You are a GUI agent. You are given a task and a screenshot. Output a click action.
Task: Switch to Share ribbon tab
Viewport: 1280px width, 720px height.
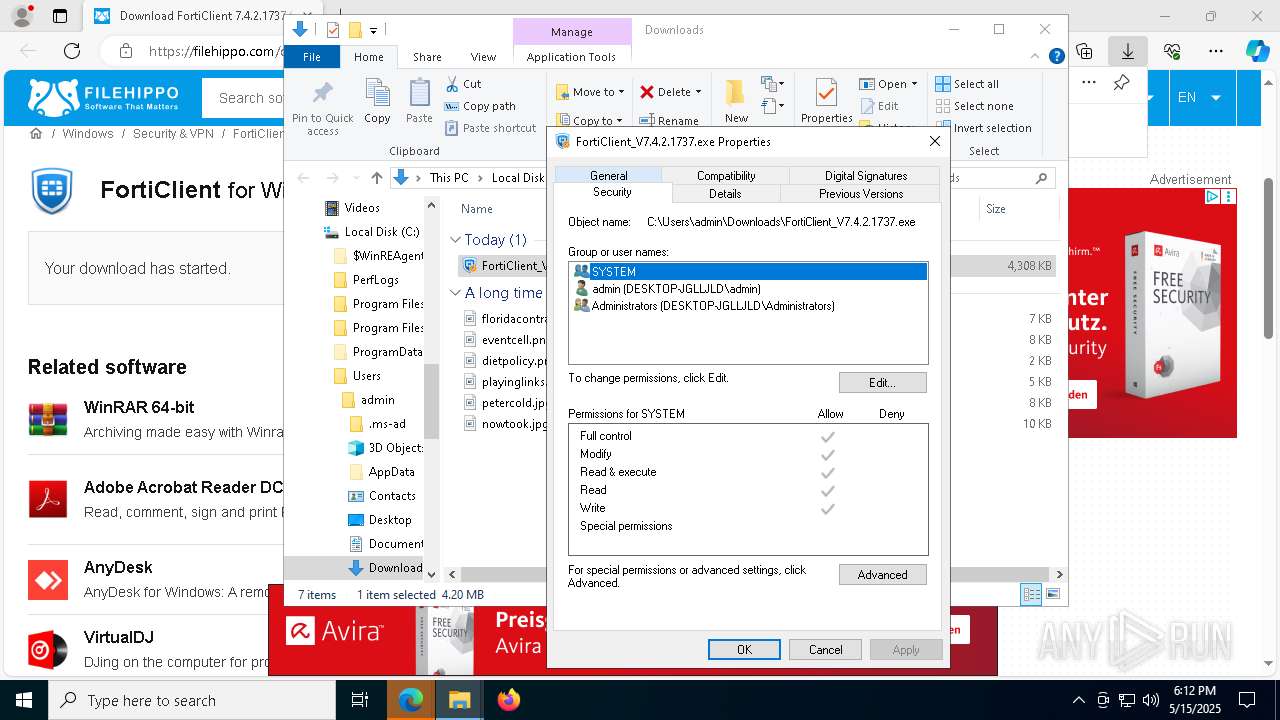pos(427,57)
